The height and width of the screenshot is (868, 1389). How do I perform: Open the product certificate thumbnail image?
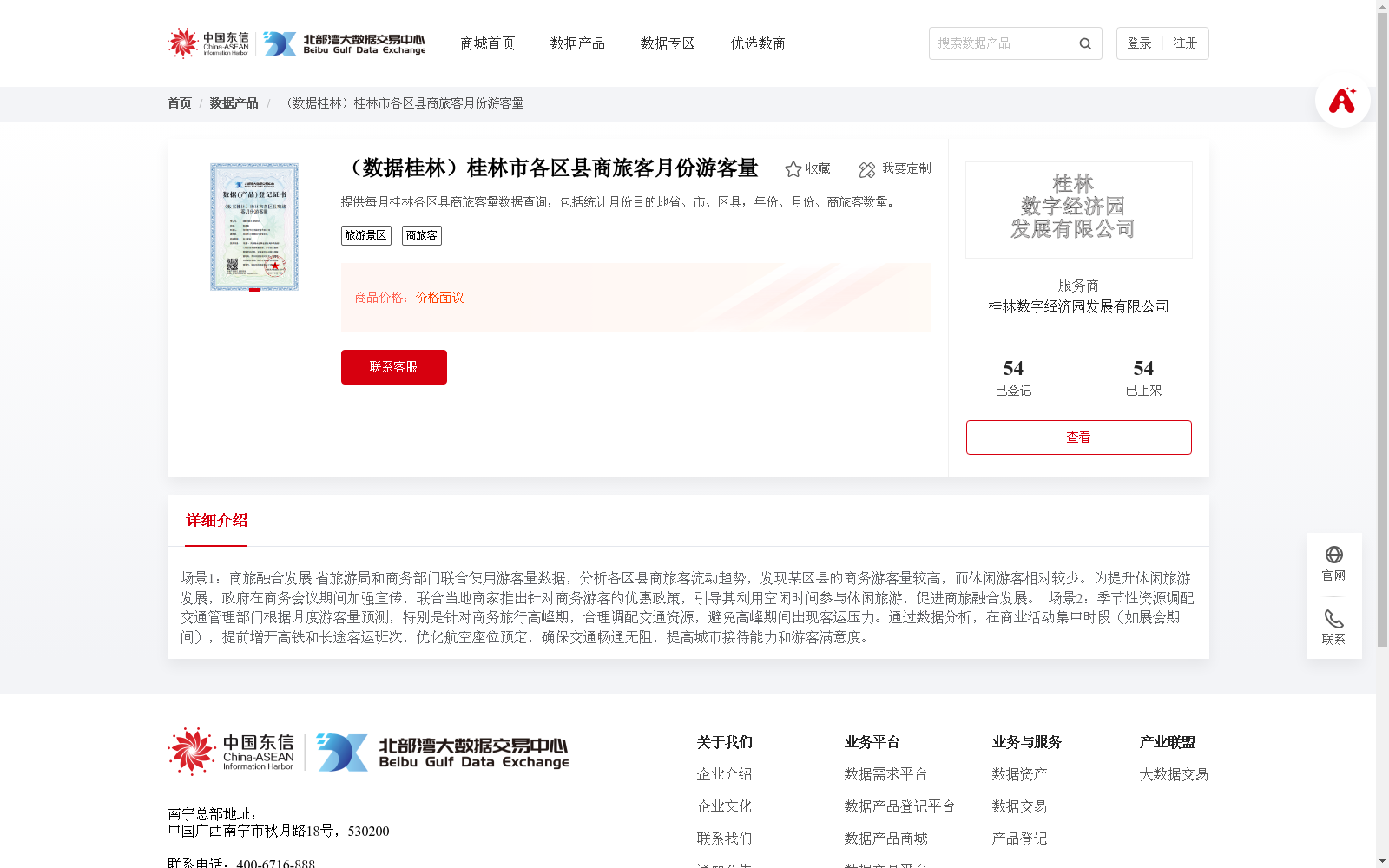[254, 227]
